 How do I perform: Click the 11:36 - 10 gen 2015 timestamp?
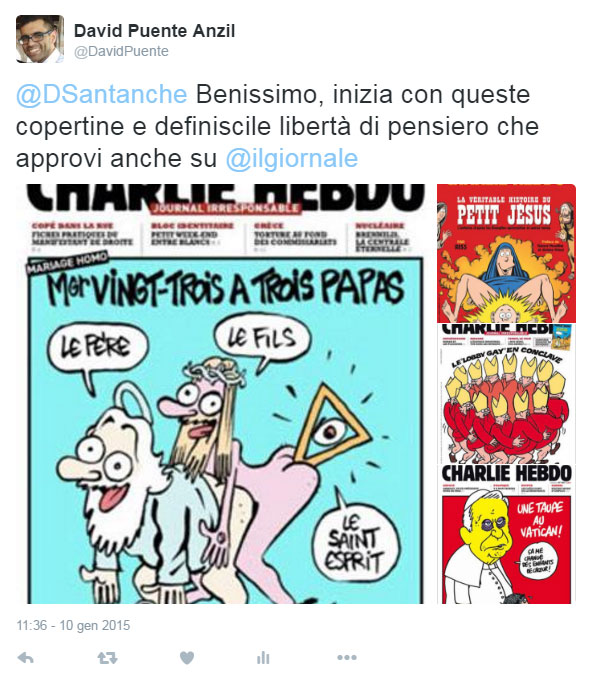coord(73,625)
